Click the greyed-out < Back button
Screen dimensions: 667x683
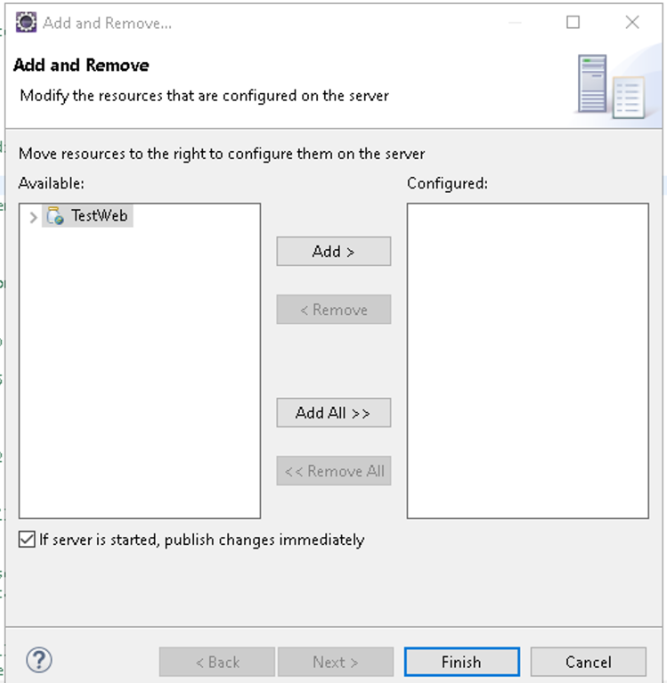click(217, 662)
